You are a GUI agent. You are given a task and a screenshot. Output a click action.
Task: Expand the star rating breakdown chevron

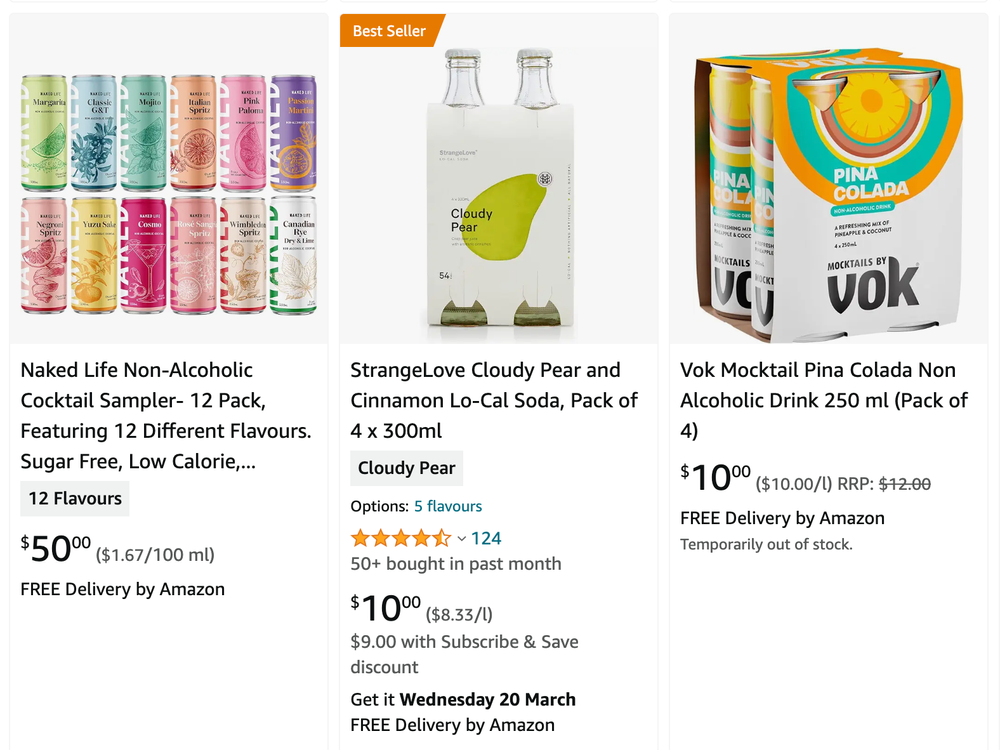pos(462,538)
